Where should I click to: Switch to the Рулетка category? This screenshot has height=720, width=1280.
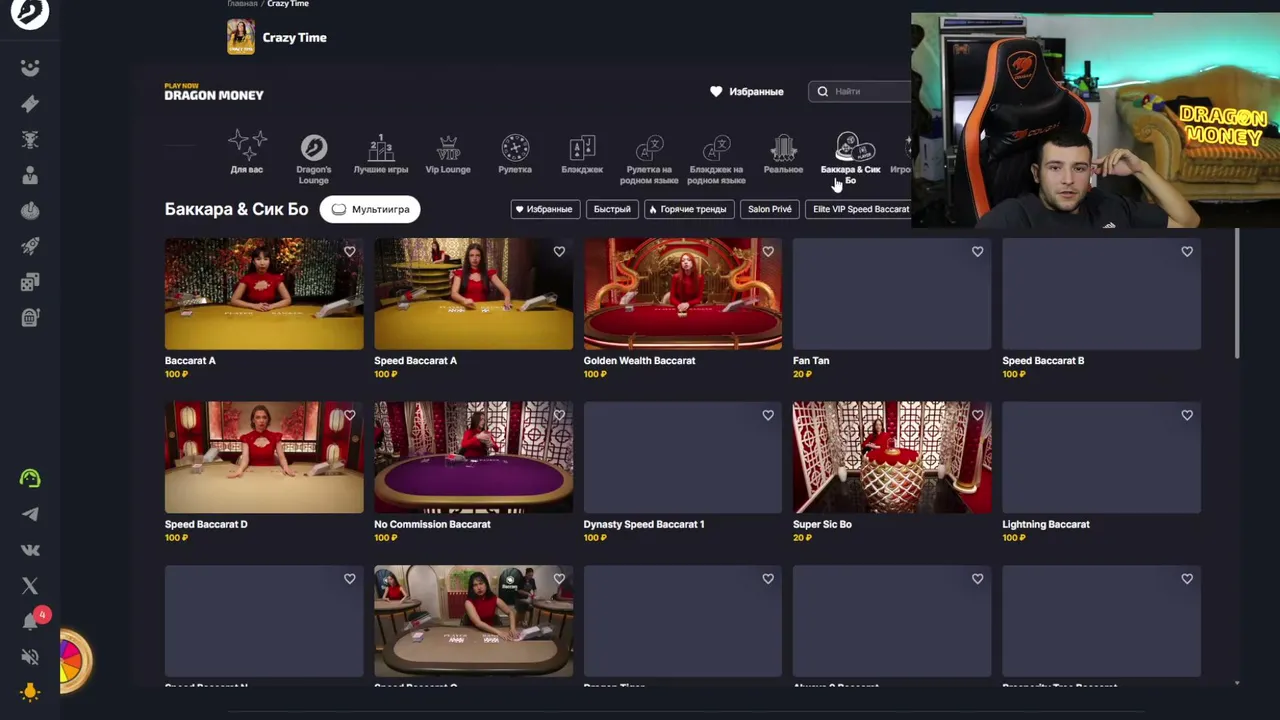tap(515, 153)
